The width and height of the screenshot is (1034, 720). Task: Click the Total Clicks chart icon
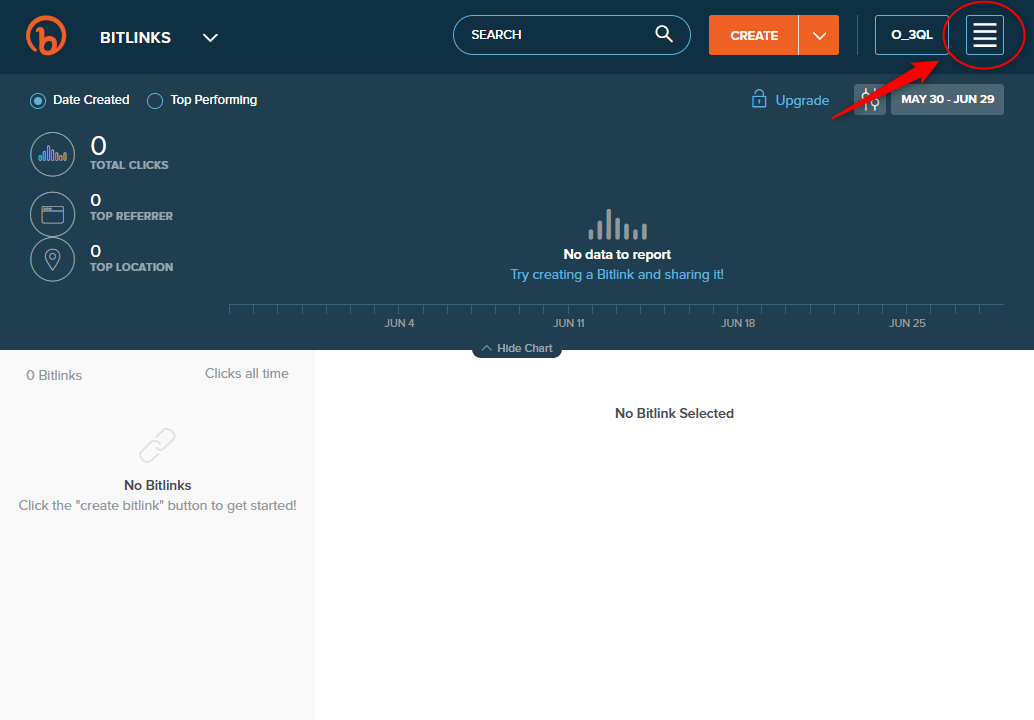point(52,154)
